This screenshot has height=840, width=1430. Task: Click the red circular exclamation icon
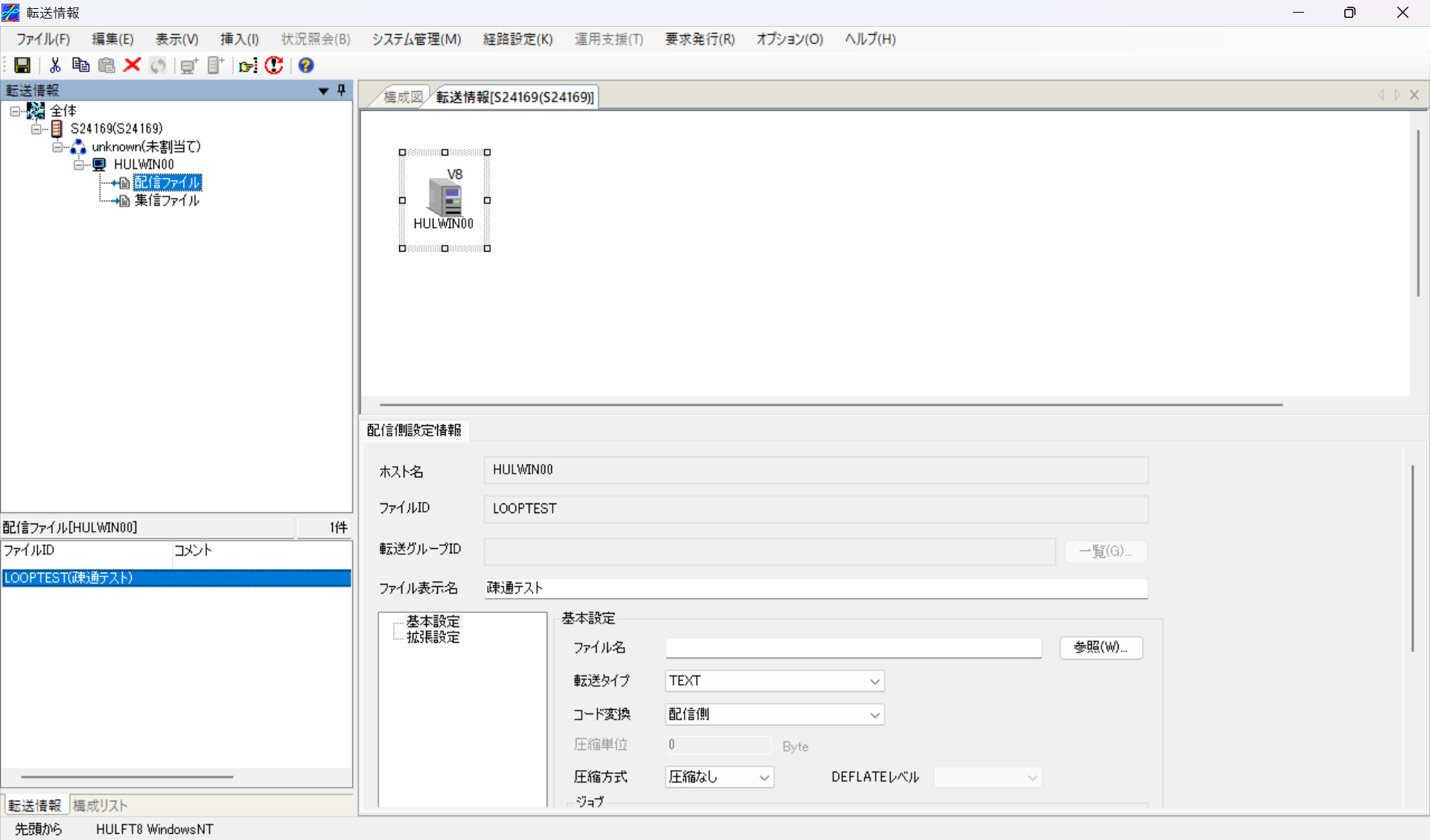274,66
